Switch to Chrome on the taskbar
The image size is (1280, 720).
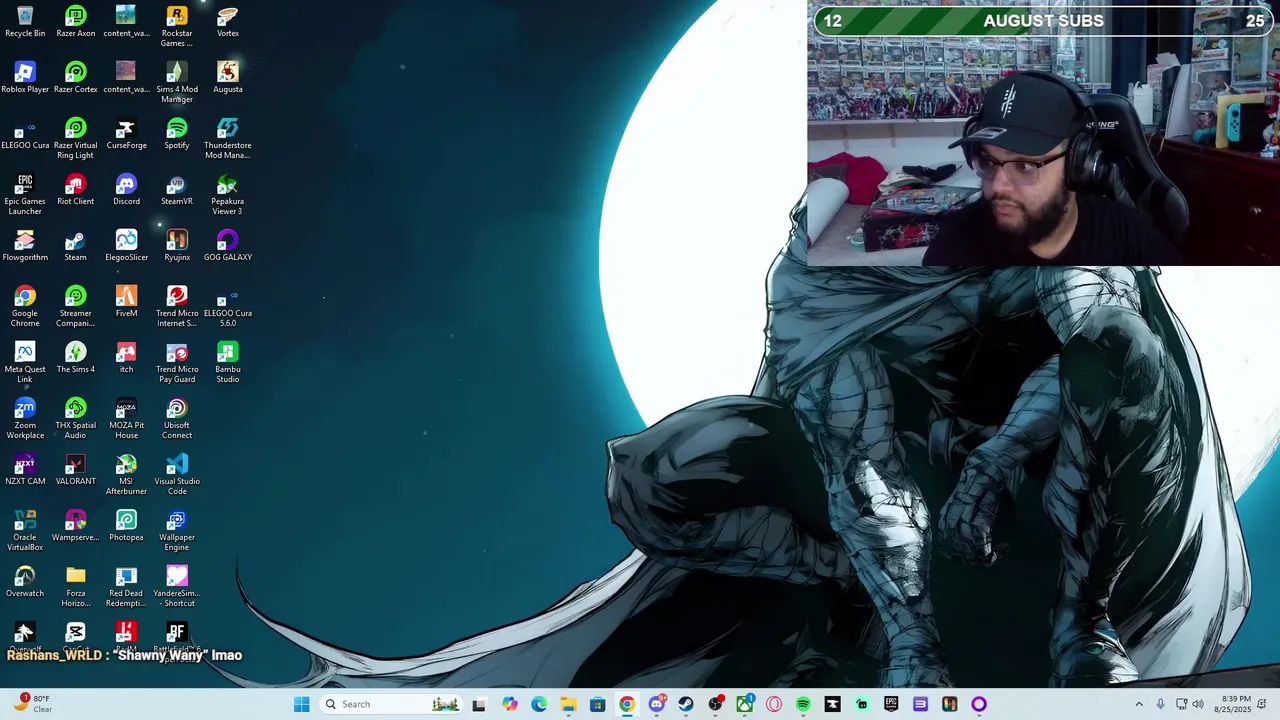pyautogui.click(x=627, y=704)
